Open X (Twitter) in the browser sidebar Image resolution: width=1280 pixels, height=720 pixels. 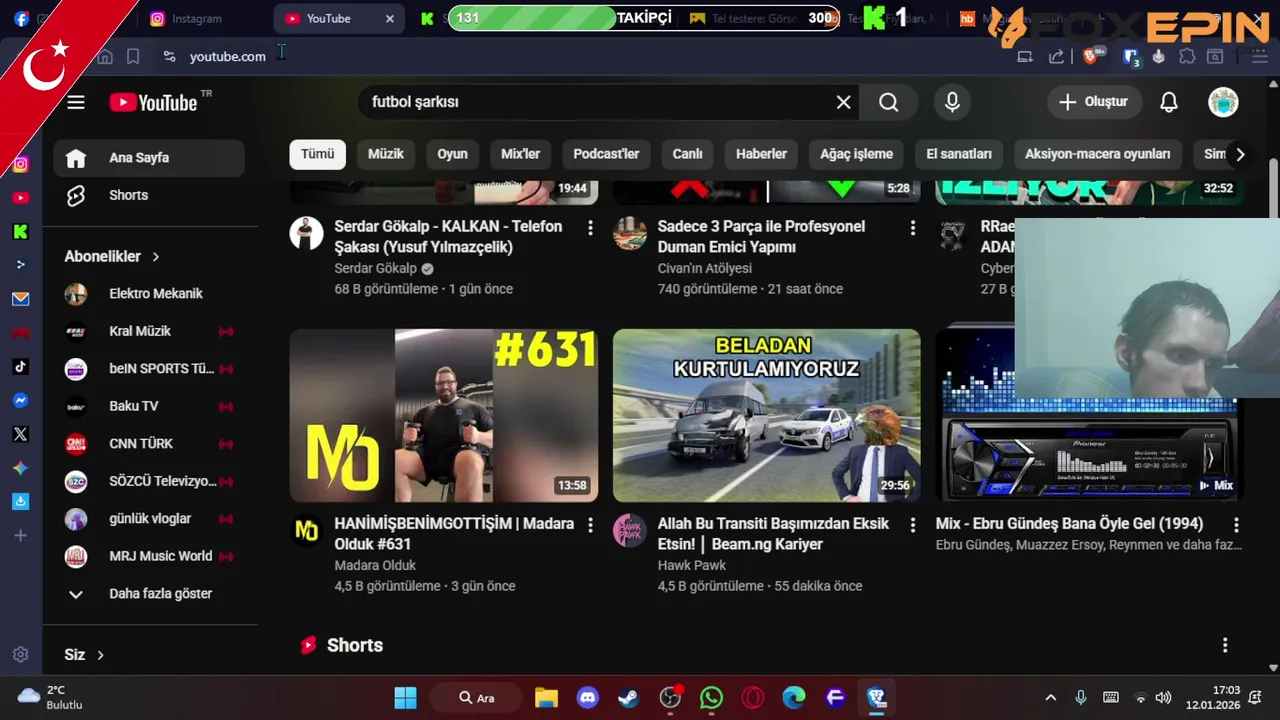(x=20, y=434)
